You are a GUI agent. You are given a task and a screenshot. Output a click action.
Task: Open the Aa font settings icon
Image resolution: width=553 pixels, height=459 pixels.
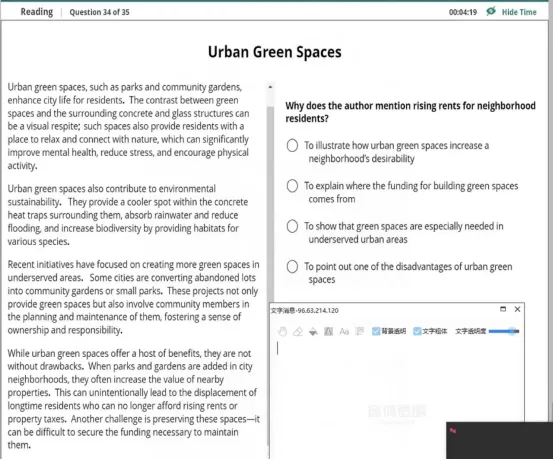[x=344, y=331]
